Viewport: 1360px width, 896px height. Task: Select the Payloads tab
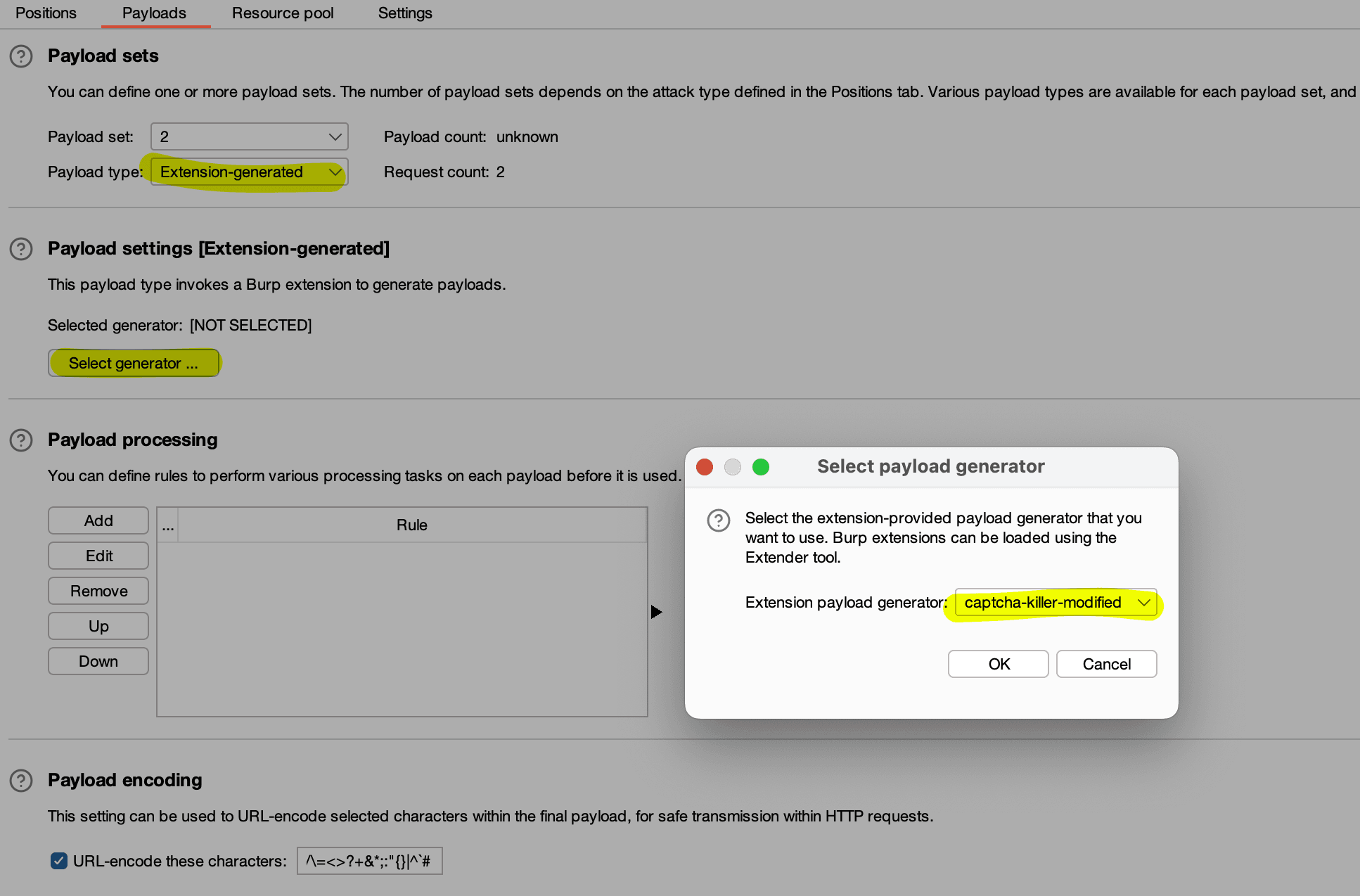click(x=155, y=13)
